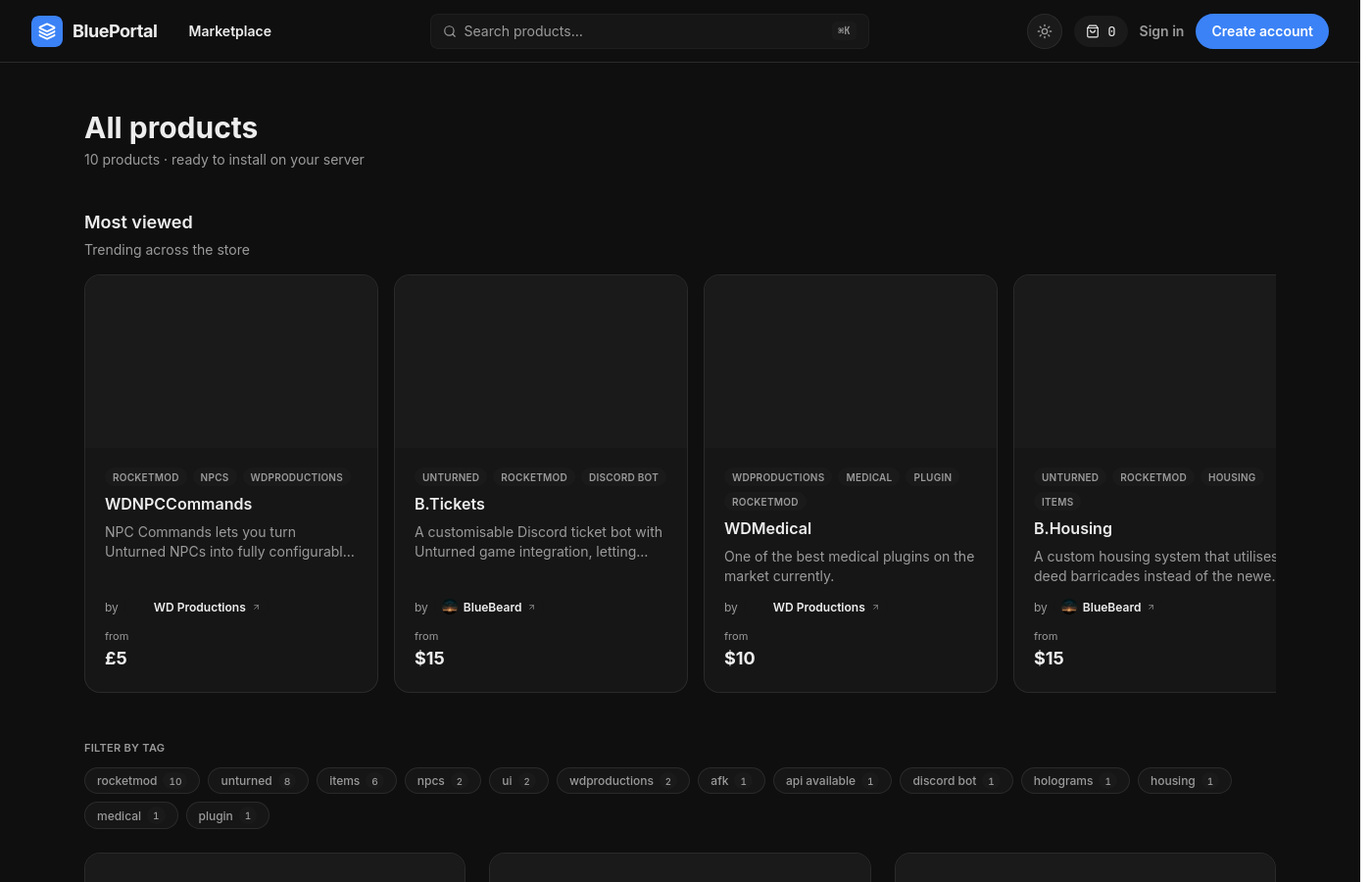Filter by the afk tag chip
The image size is (1372, 882).
coord(731,781)
